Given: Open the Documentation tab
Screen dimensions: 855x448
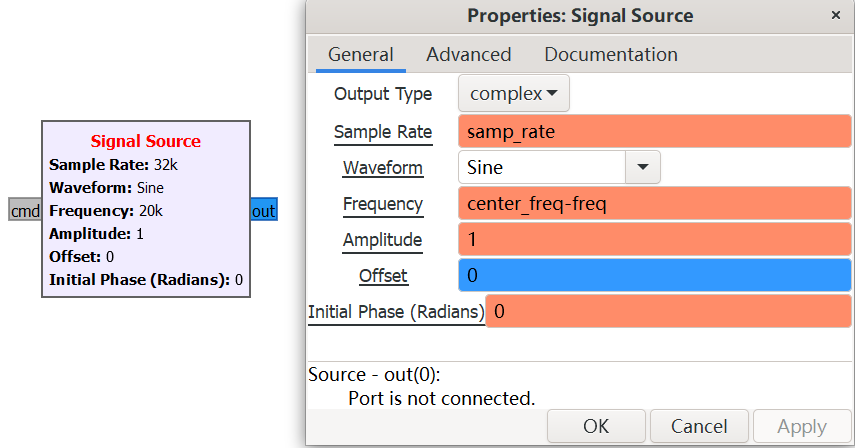Looking at the screenshot, I should click(611, 55).
